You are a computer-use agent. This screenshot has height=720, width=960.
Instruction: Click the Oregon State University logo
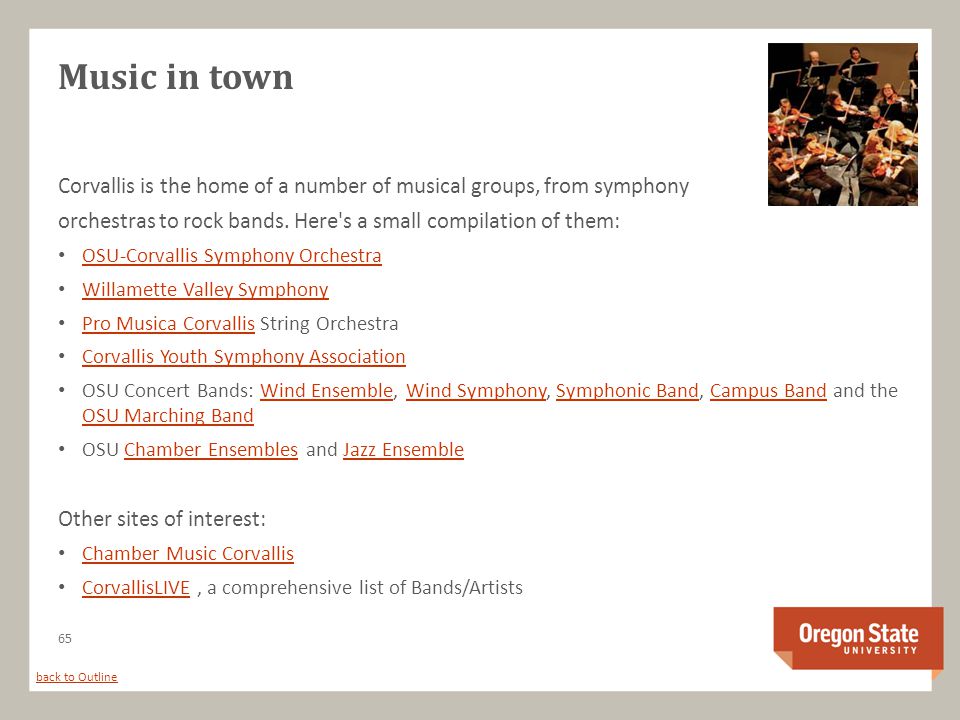point(858,639)
